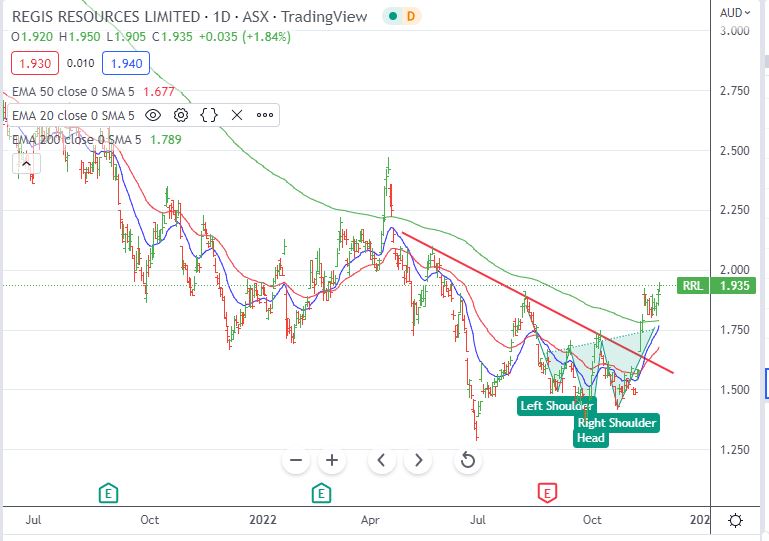This screenshot has width=769, height=541.
Task: Click the 1.250 price axis label
Action: (x=734, y=450)
